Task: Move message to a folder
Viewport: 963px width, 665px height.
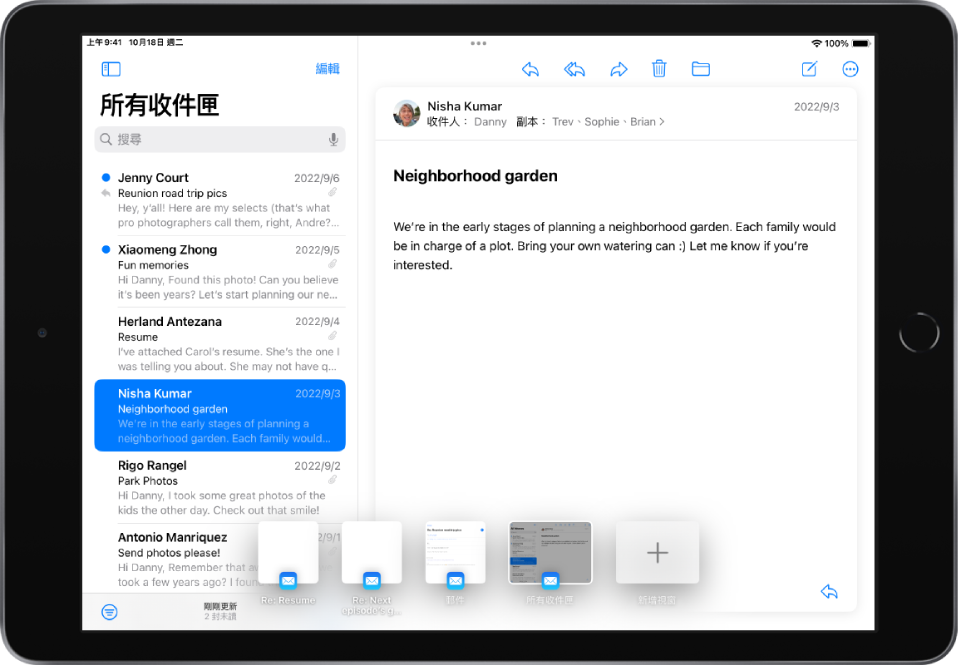Action: tap(701, 69)
